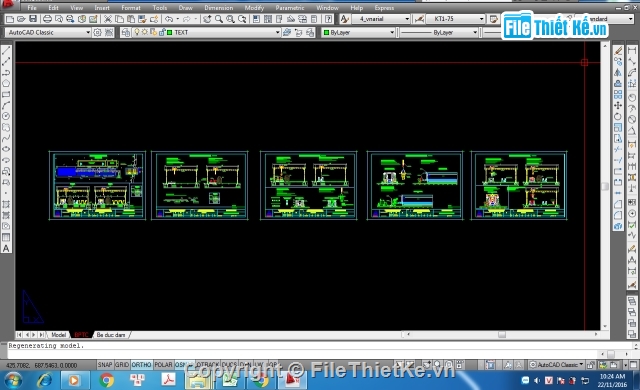Toggle GRID display in the status bar

pos(122,365)
